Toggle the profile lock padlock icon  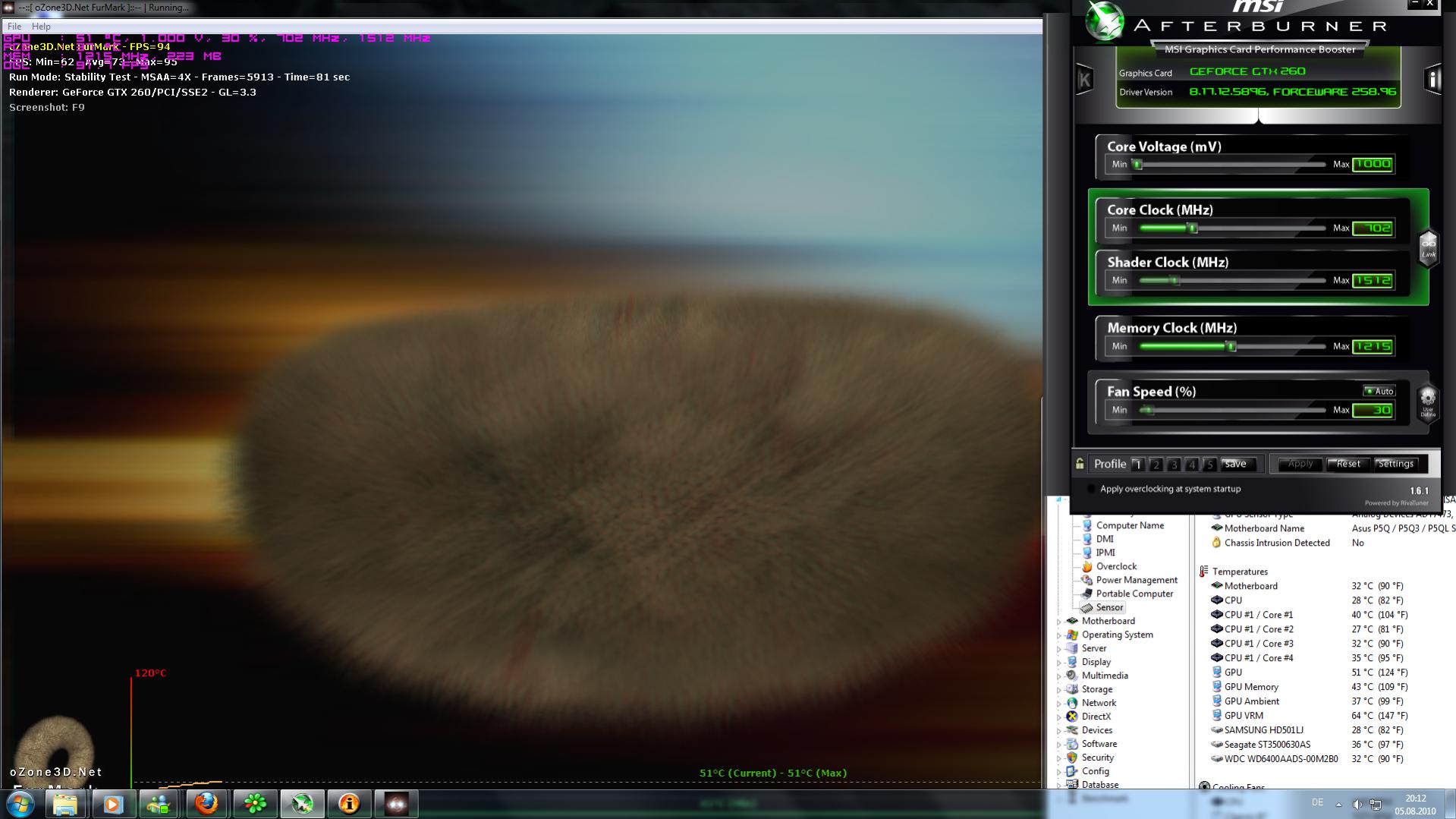1080,463
